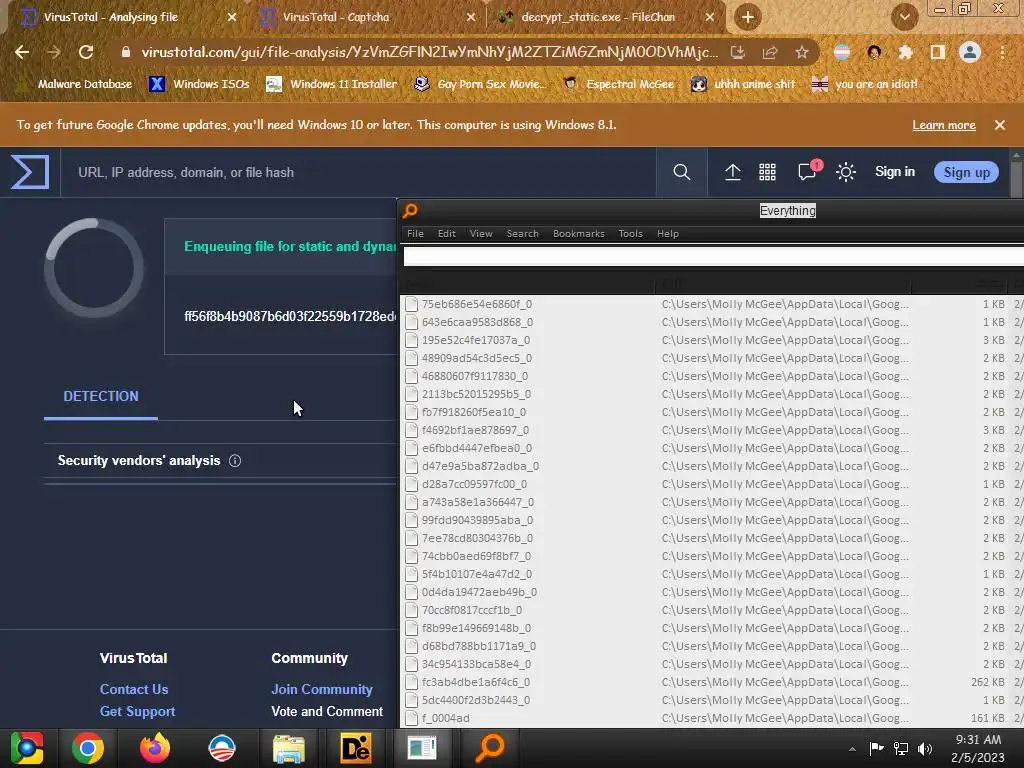Open the Windows 11 Installer bookmark

tap(332, 84)
